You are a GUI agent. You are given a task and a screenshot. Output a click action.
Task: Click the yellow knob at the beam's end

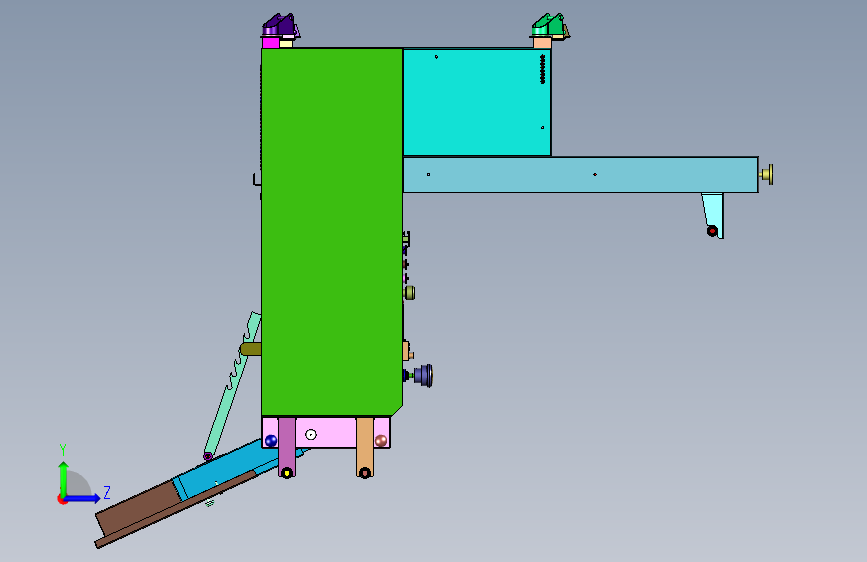[767, 174]
